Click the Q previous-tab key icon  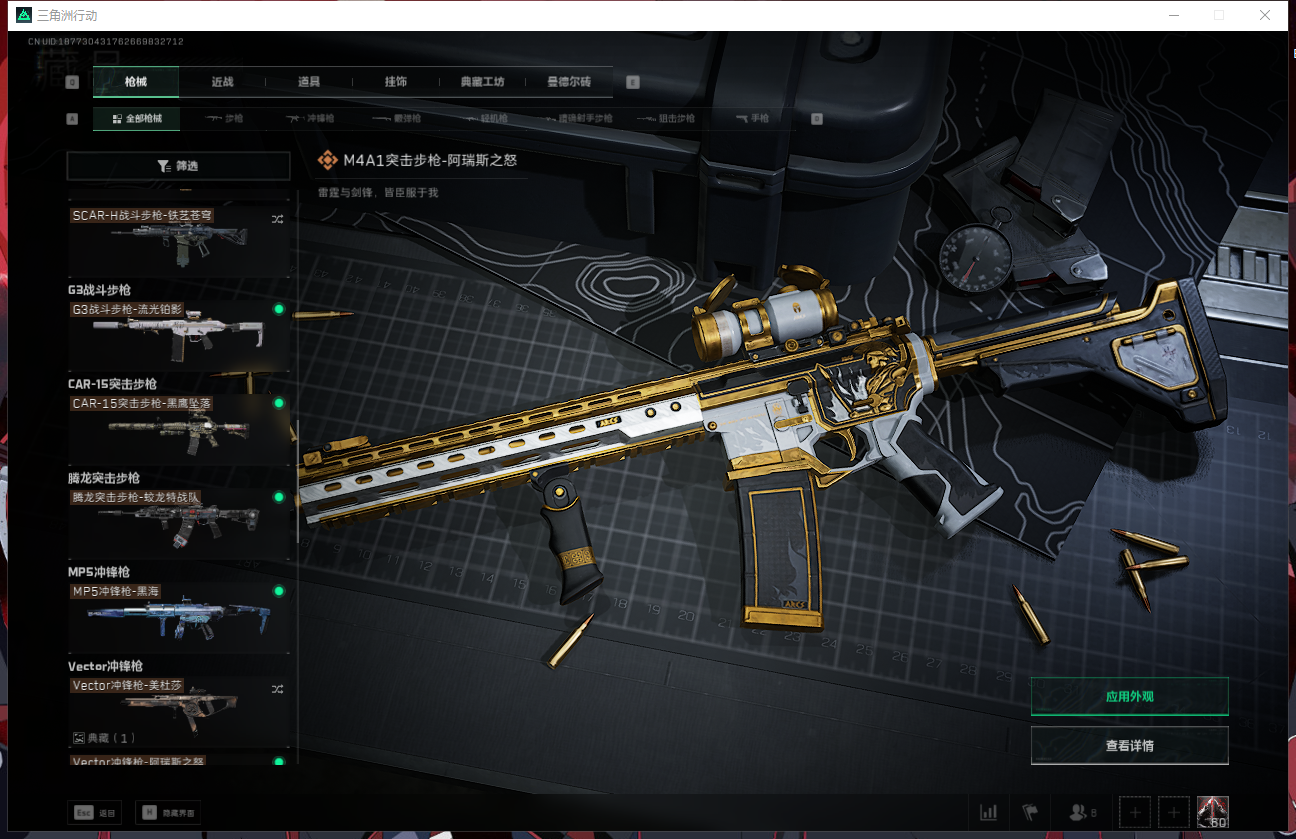[72, 83]
